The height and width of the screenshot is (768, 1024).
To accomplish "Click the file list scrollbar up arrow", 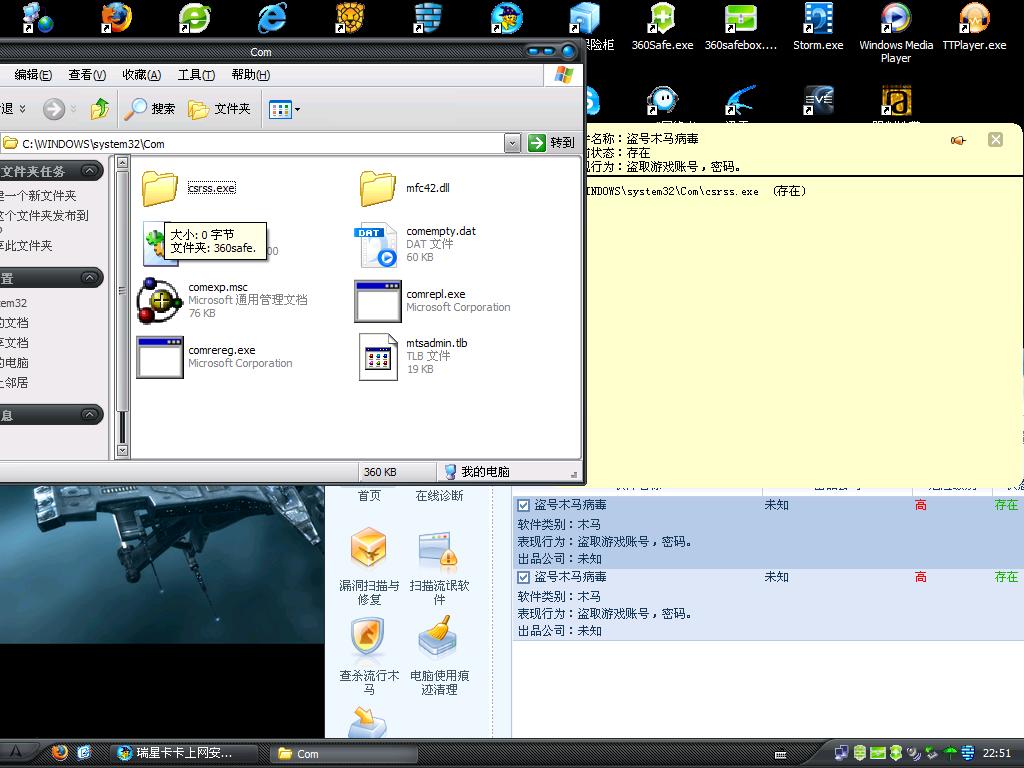I will (x=122, y=163).
